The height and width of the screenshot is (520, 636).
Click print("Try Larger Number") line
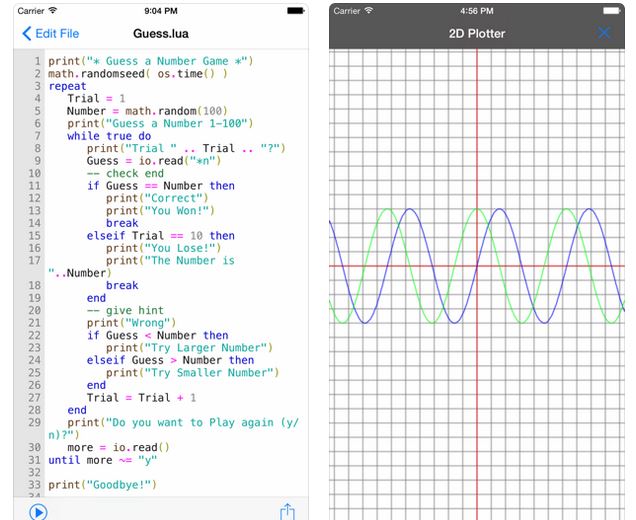[189, 348]
